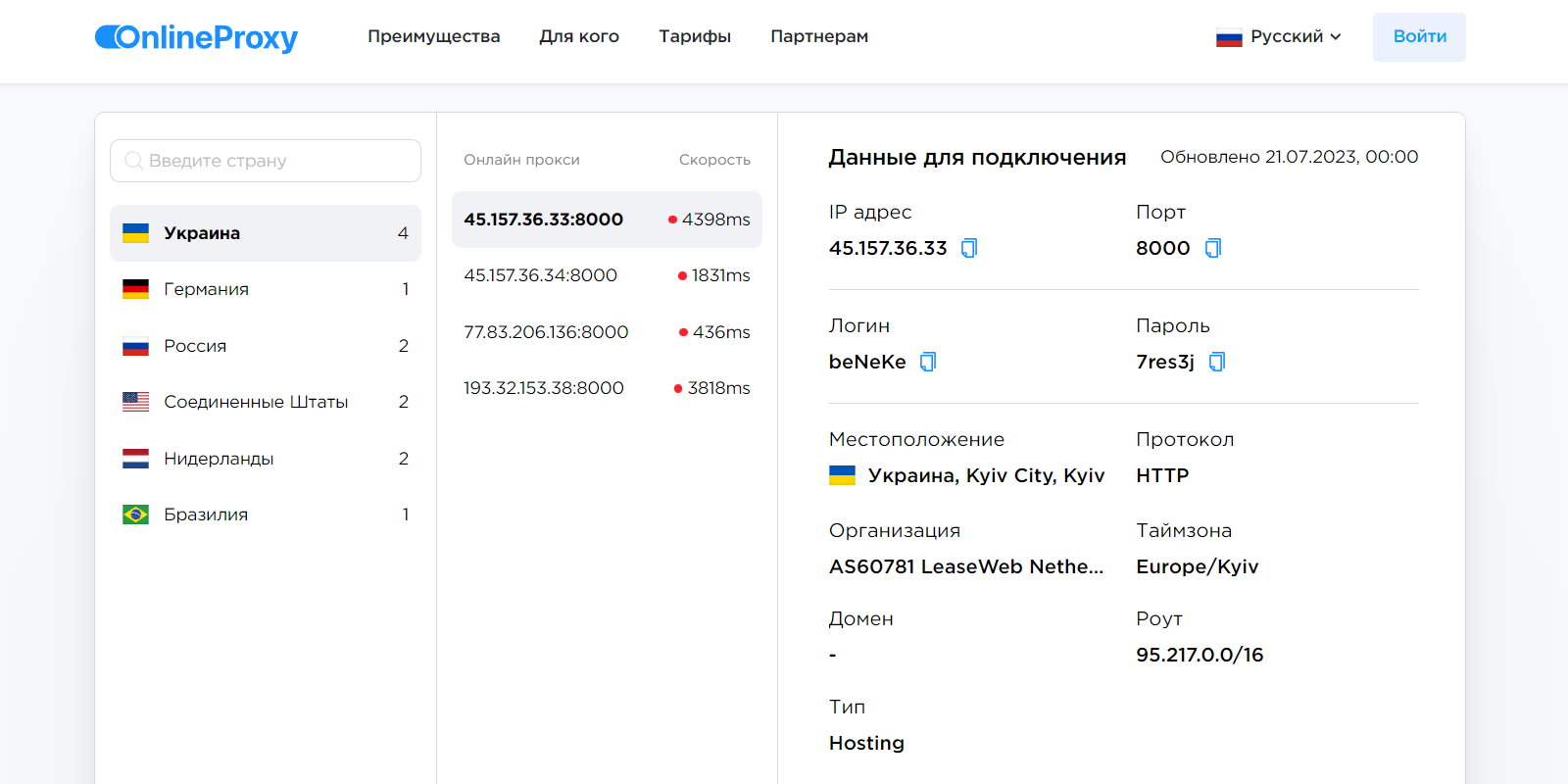Viewport: 1568px width, 784px height.
Task: Click the OnlineProxy logo
Action: [x=196, y=37]
